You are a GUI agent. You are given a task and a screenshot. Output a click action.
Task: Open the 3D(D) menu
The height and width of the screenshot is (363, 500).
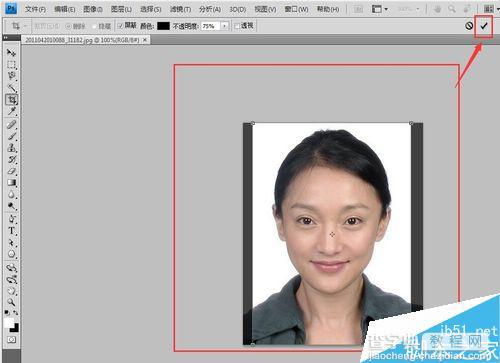click(x=238, y=9)
